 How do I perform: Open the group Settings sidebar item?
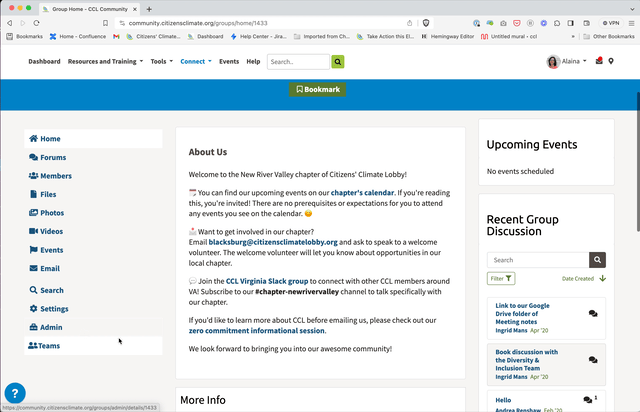[93, 309]
